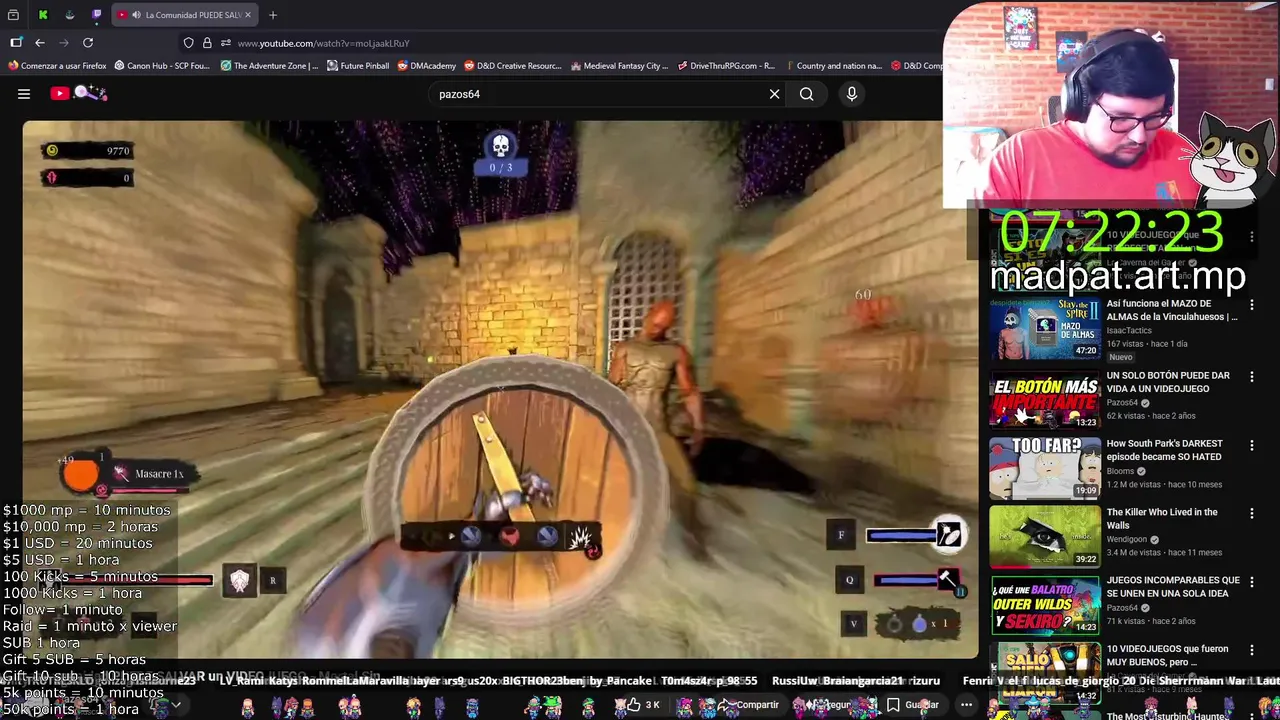Image resolution: width=1280 pixels, height=720 pixels.
Task: Click IsaacTactics channel name
Action: coord(1129,331)
